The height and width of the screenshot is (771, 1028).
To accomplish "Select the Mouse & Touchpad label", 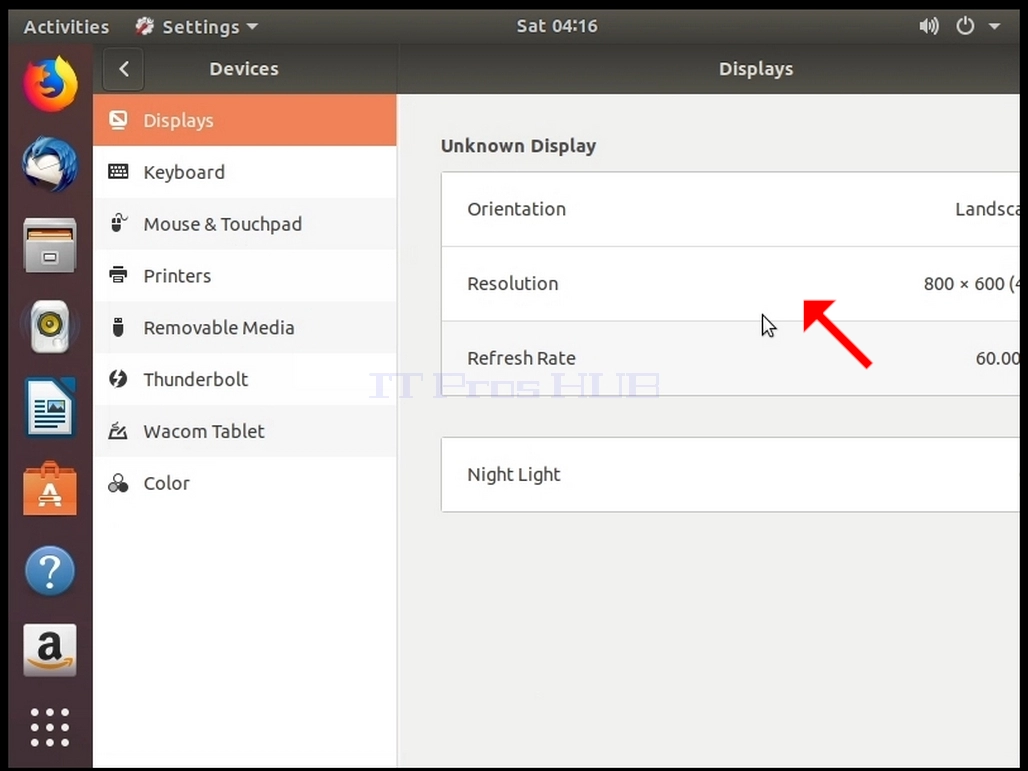I will (x=223, y=224).
